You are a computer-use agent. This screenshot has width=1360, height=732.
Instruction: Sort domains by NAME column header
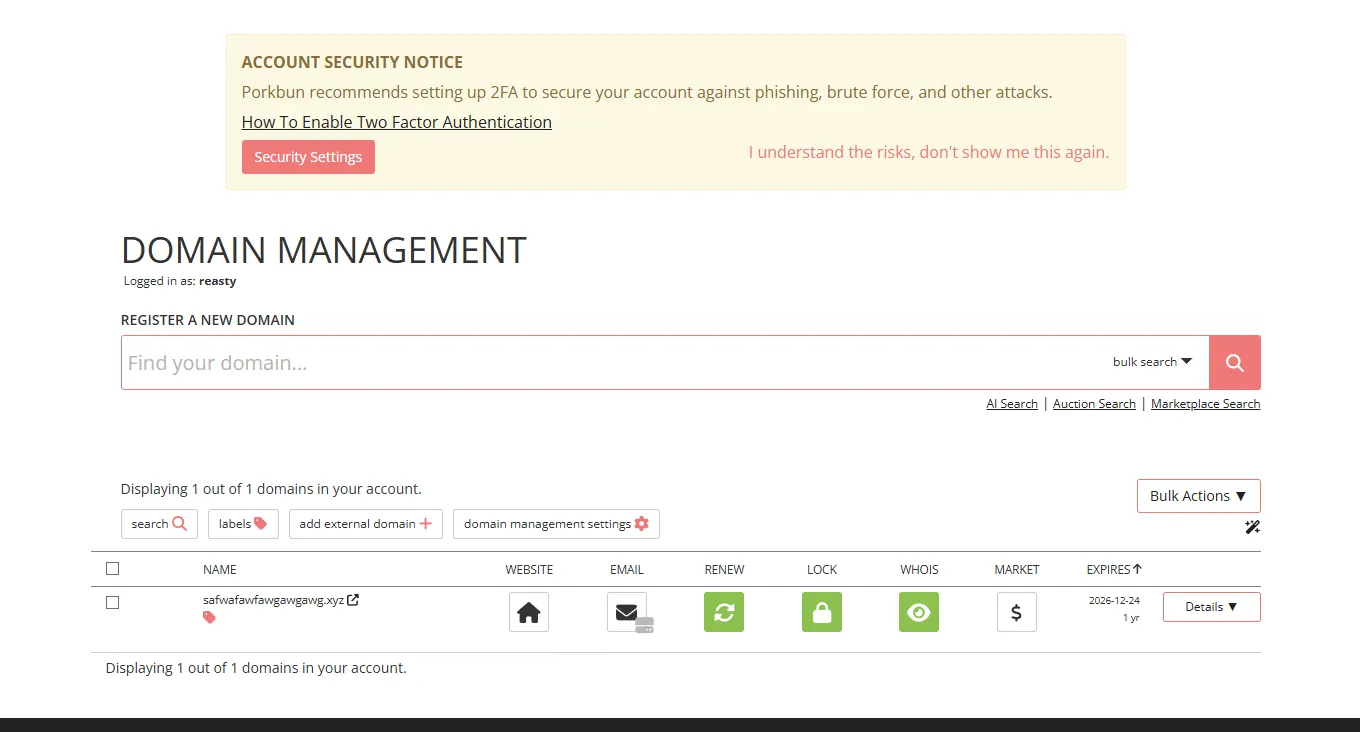tap(219, 569)
